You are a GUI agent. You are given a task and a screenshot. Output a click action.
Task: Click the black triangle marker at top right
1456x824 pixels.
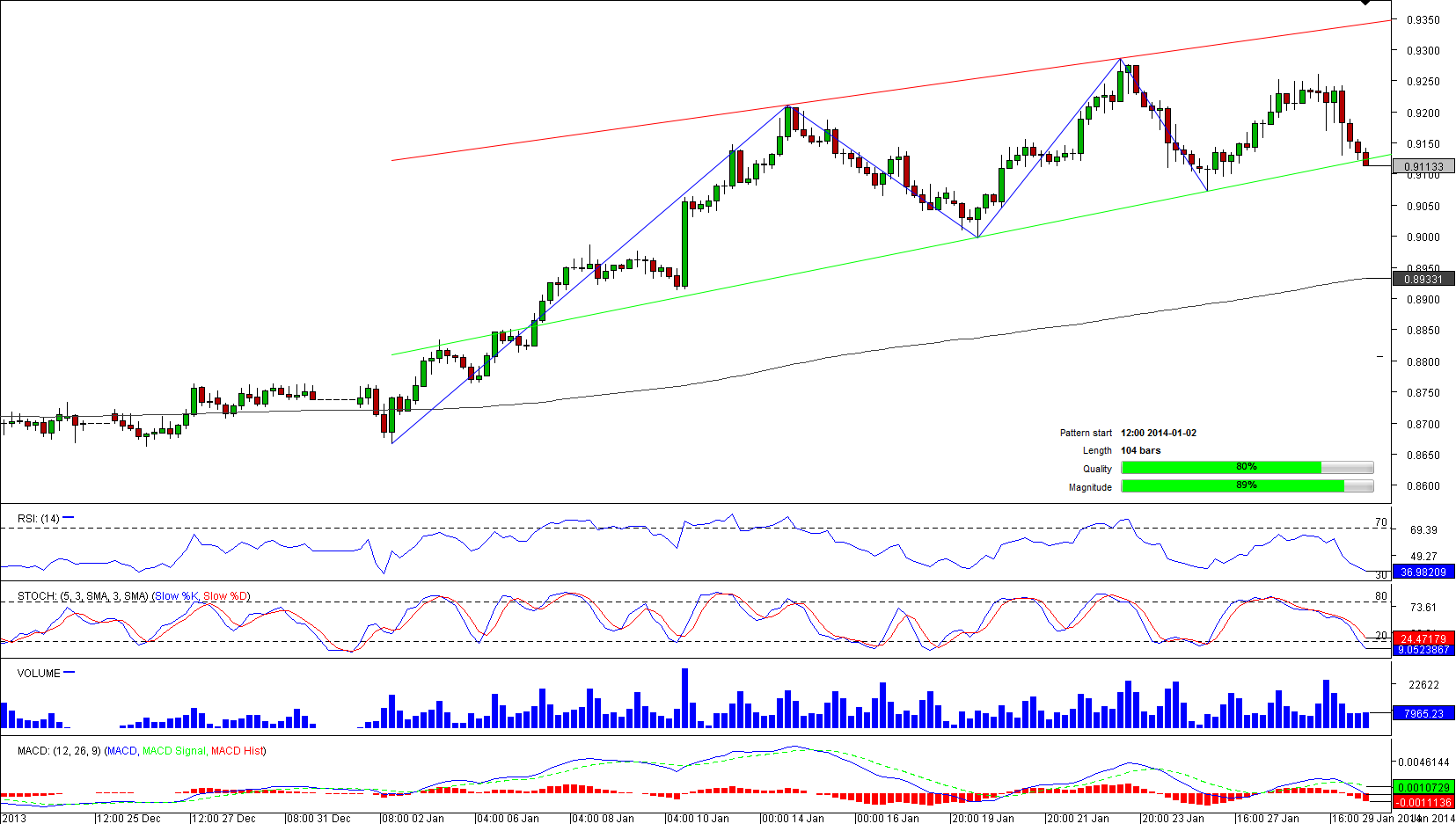1365,4
